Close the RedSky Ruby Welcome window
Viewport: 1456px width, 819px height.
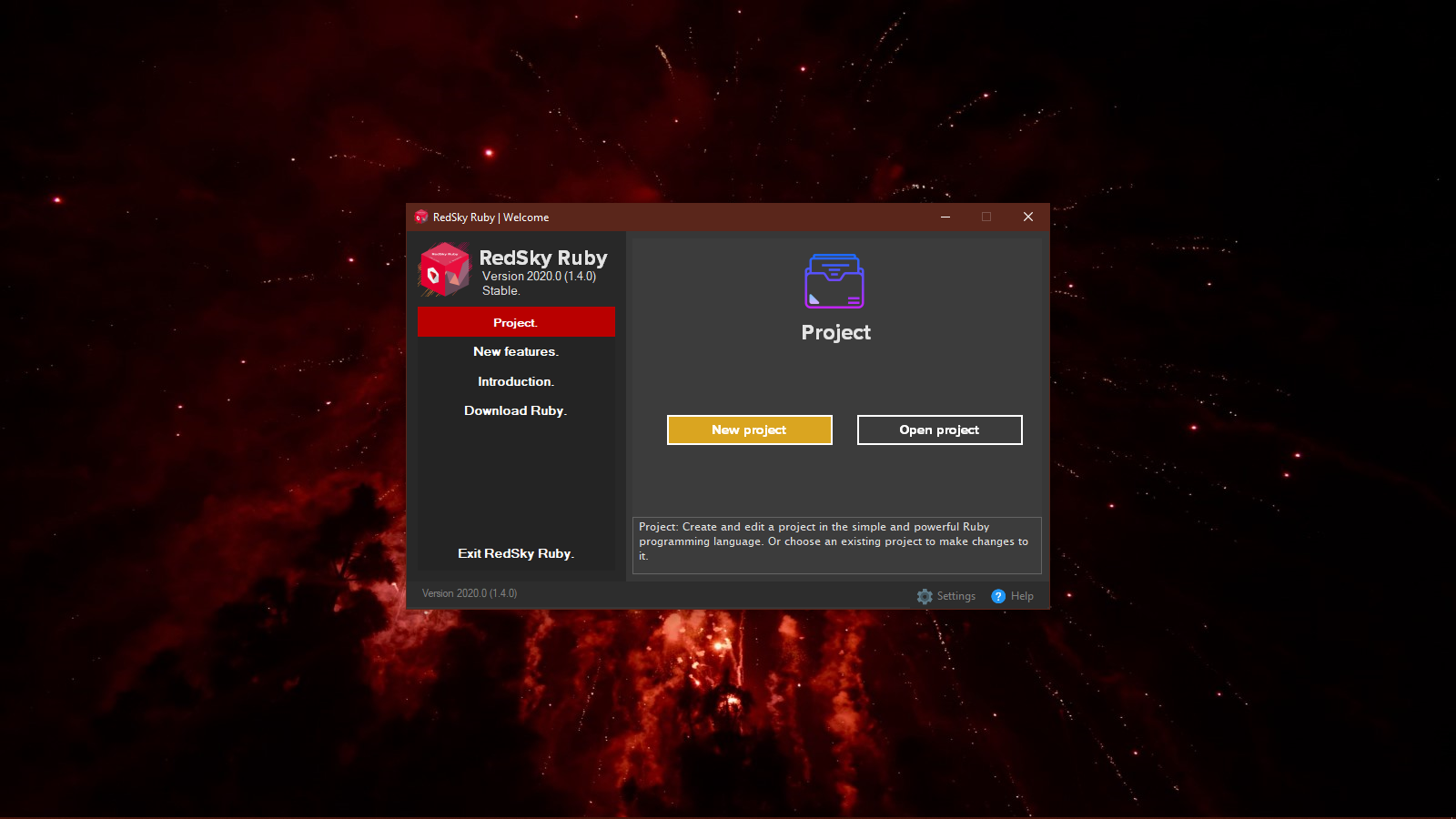1028,217
